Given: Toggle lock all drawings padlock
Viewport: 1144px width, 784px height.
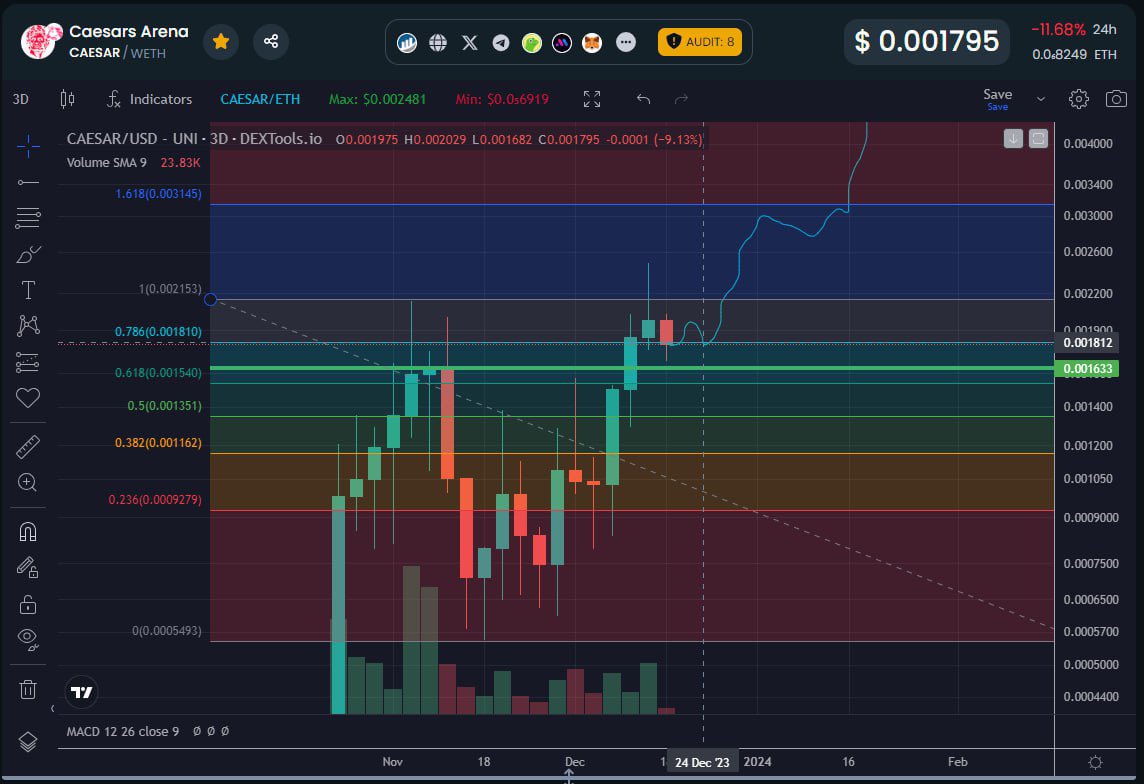Looking at the screenshot, I should [x=28, y=604].
